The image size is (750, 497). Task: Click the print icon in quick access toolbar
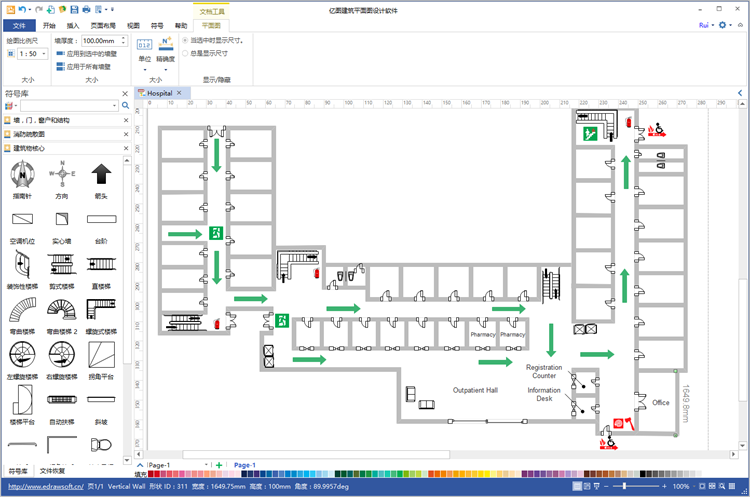click(x=86, y=8)
